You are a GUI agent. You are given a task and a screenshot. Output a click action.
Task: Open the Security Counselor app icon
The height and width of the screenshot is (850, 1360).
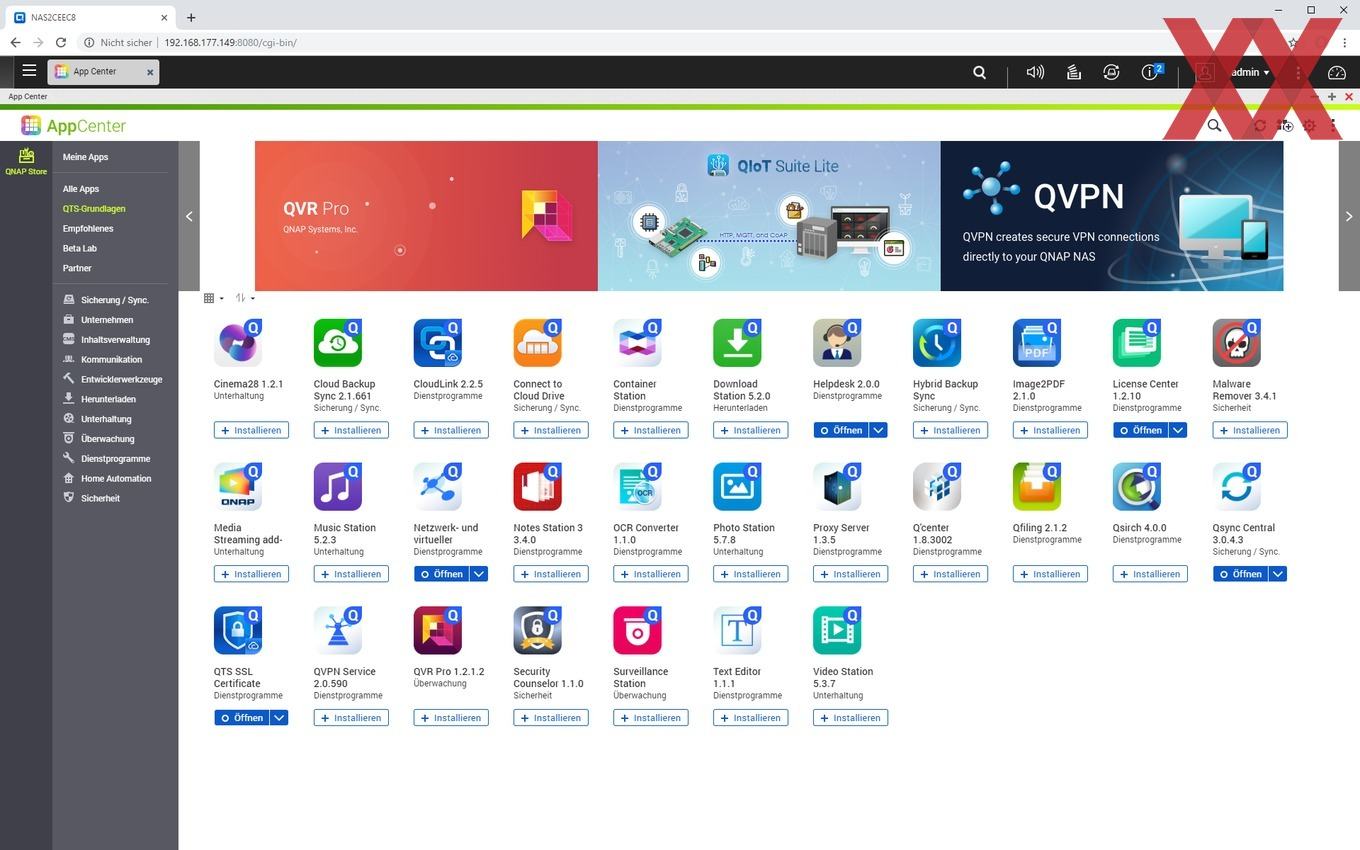pos(538,631)
